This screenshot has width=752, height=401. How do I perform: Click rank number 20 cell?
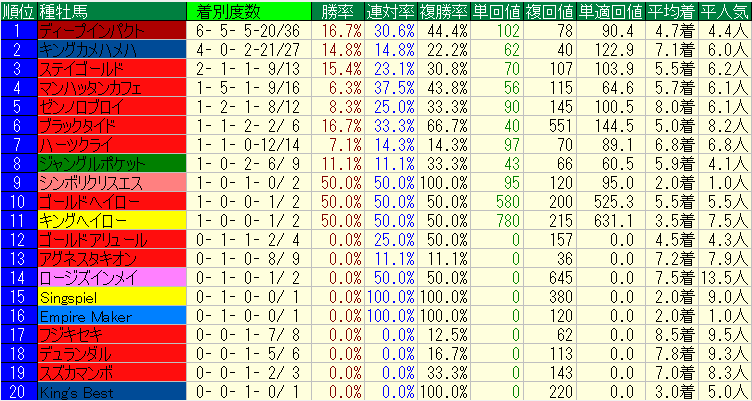pos(18,393)
